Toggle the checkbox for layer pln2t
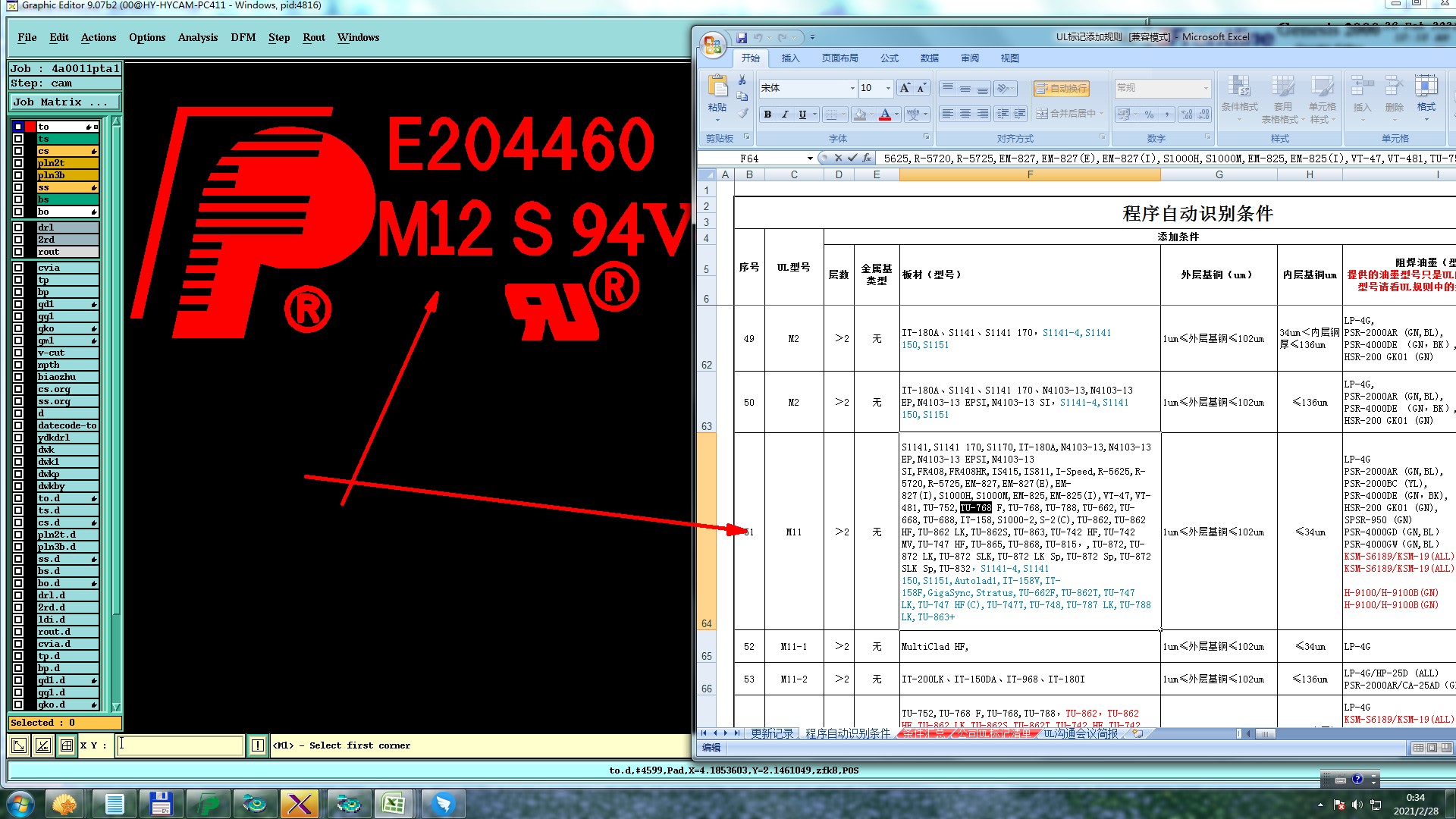The width and height of the screenshot is (1456, 819). coord(18,164)
